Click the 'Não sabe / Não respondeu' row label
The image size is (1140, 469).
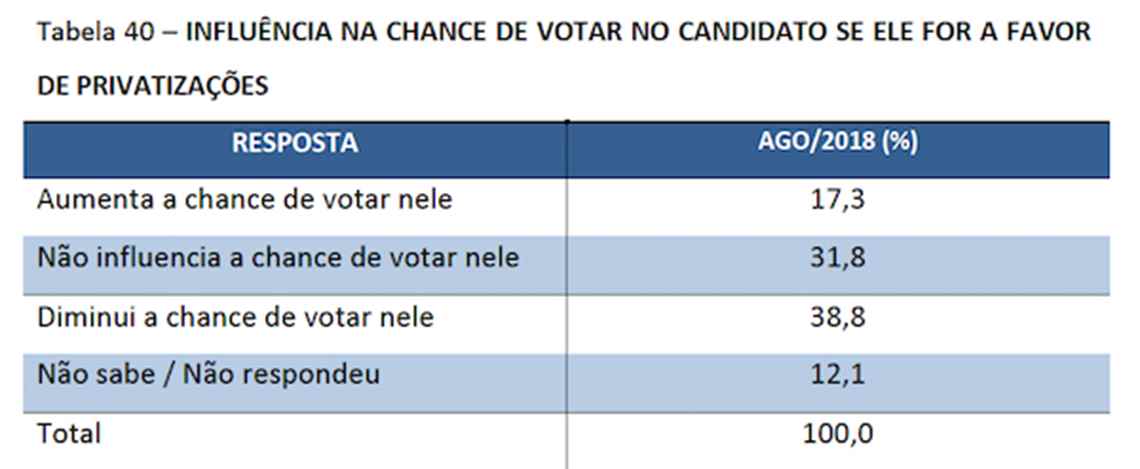[209, 376]
